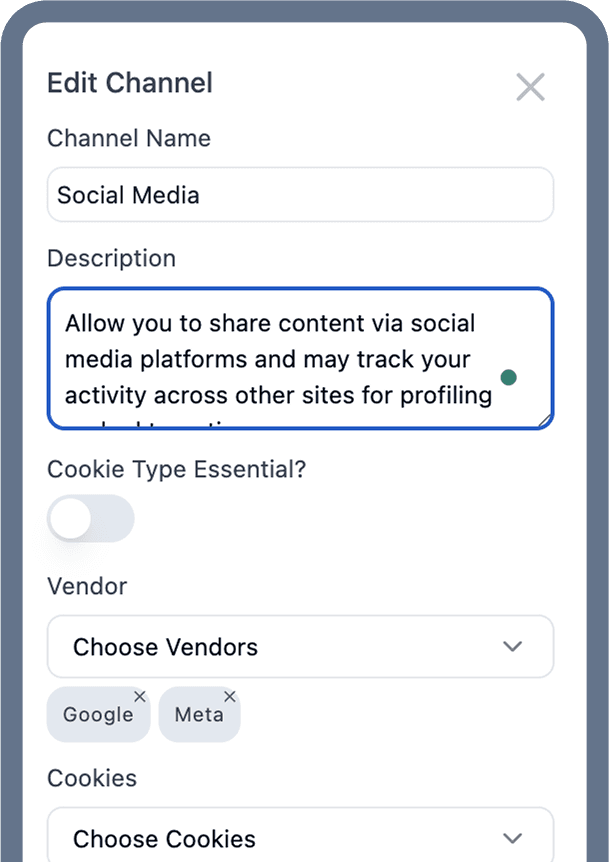Viewport: 609px width, 862px height.
Task: Remove the Meta vendor chip
Action: point(230,697)
